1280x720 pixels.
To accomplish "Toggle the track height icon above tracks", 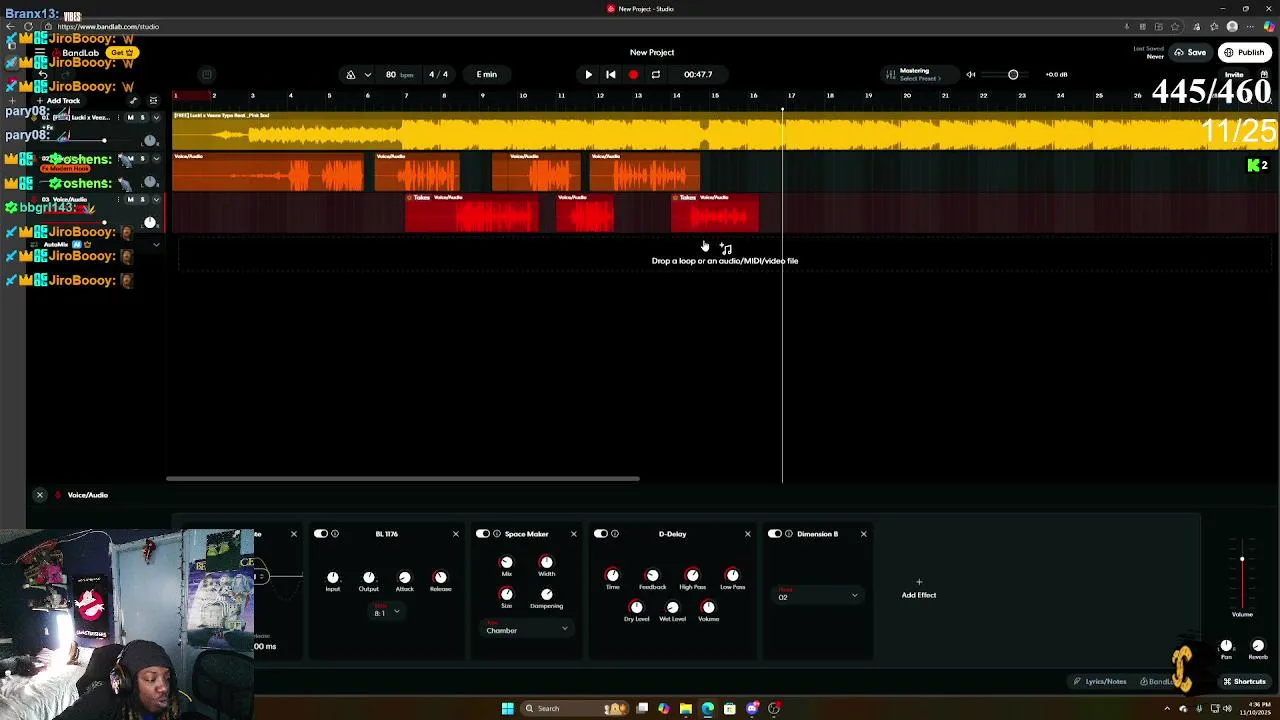I will [153, 101].
